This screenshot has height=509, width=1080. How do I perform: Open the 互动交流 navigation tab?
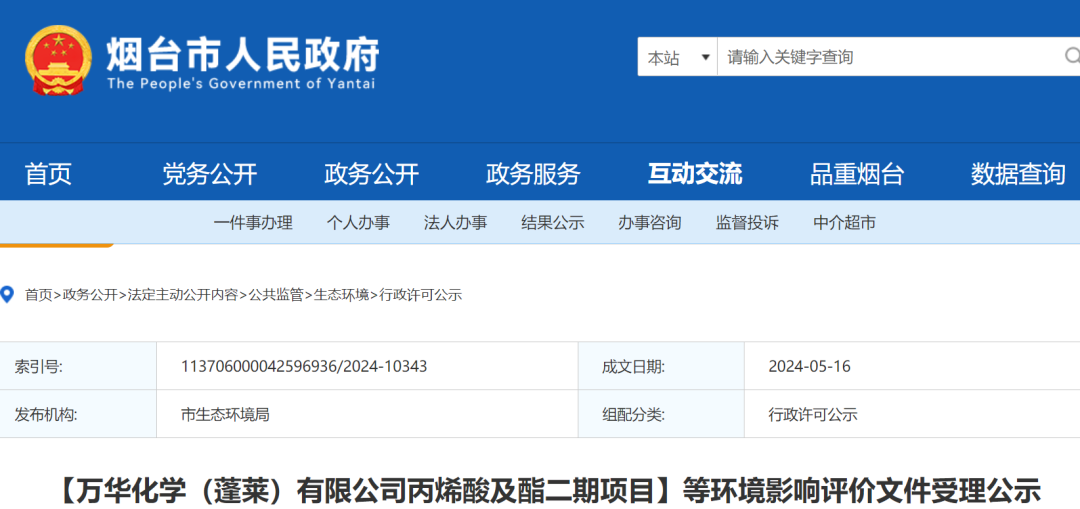[695, 174]
